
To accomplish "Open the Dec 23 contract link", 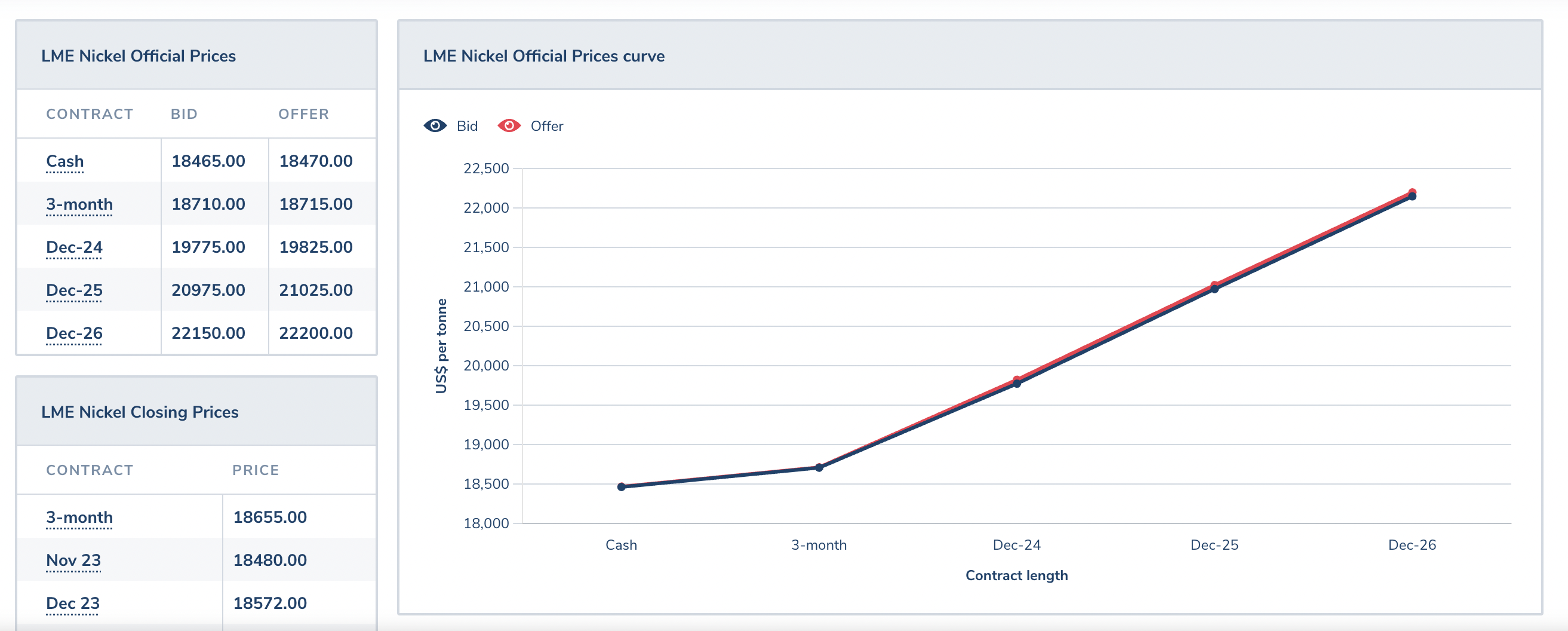I will (x=72, y=603).
